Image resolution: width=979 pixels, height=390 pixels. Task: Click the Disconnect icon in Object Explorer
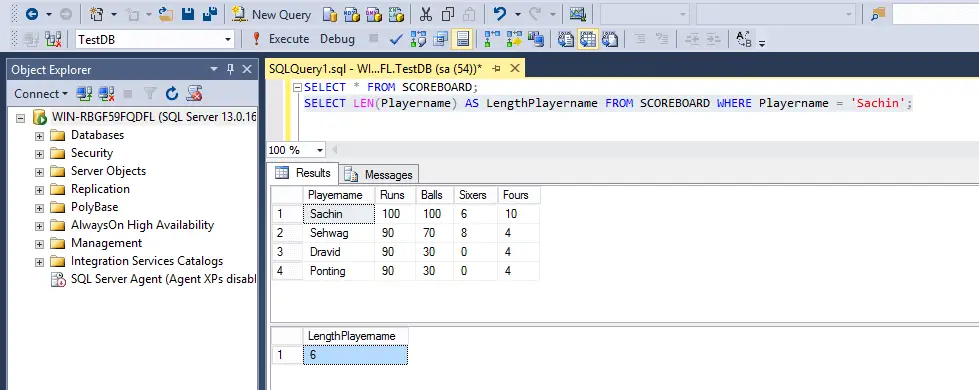point(106,94)
